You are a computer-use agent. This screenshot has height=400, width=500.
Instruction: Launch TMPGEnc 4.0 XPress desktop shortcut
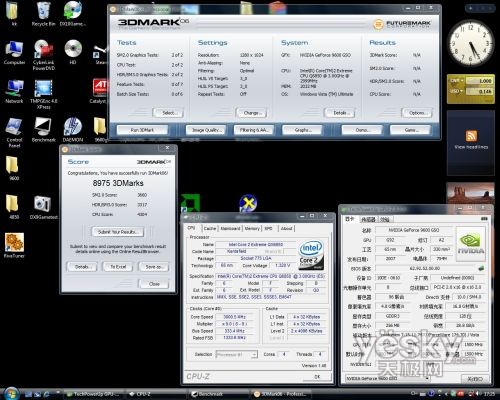(x=43, y=94)
